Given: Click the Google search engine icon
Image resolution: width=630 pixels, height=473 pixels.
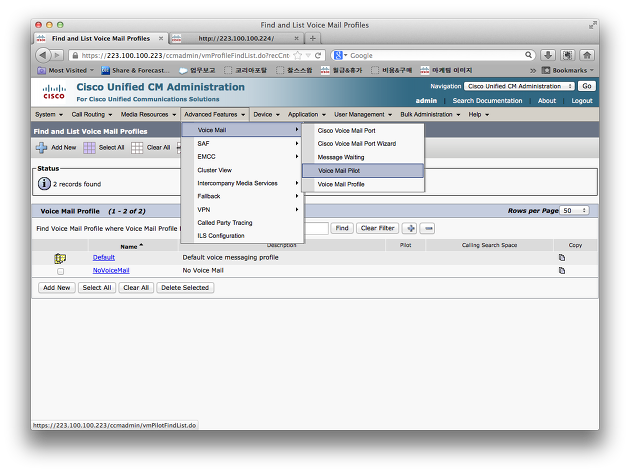Looking at the screenshot, I should (338, 55).
